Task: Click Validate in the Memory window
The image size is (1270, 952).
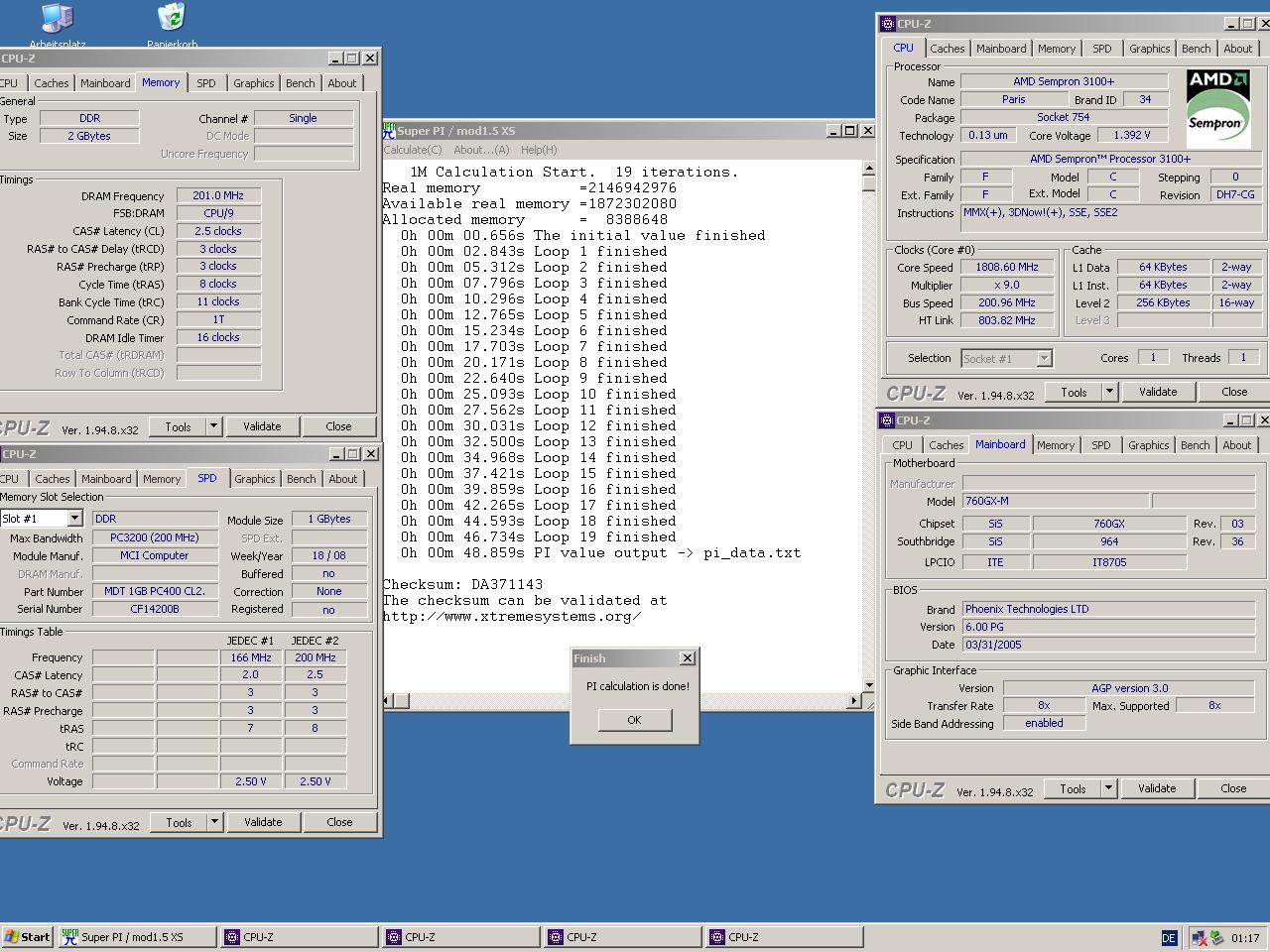Action: [262, 426]
